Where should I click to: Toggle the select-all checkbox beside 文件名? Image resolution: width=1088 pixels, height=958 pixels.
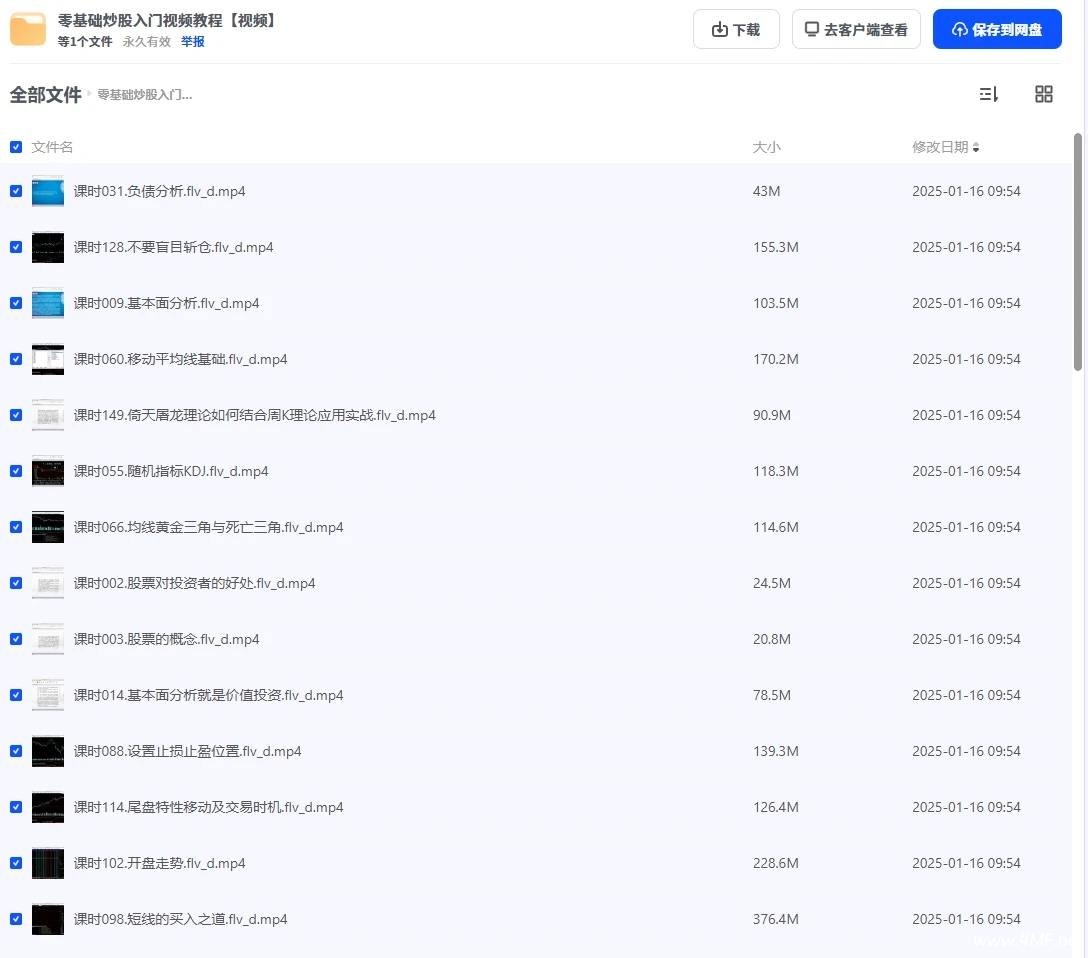coord(16,147)
